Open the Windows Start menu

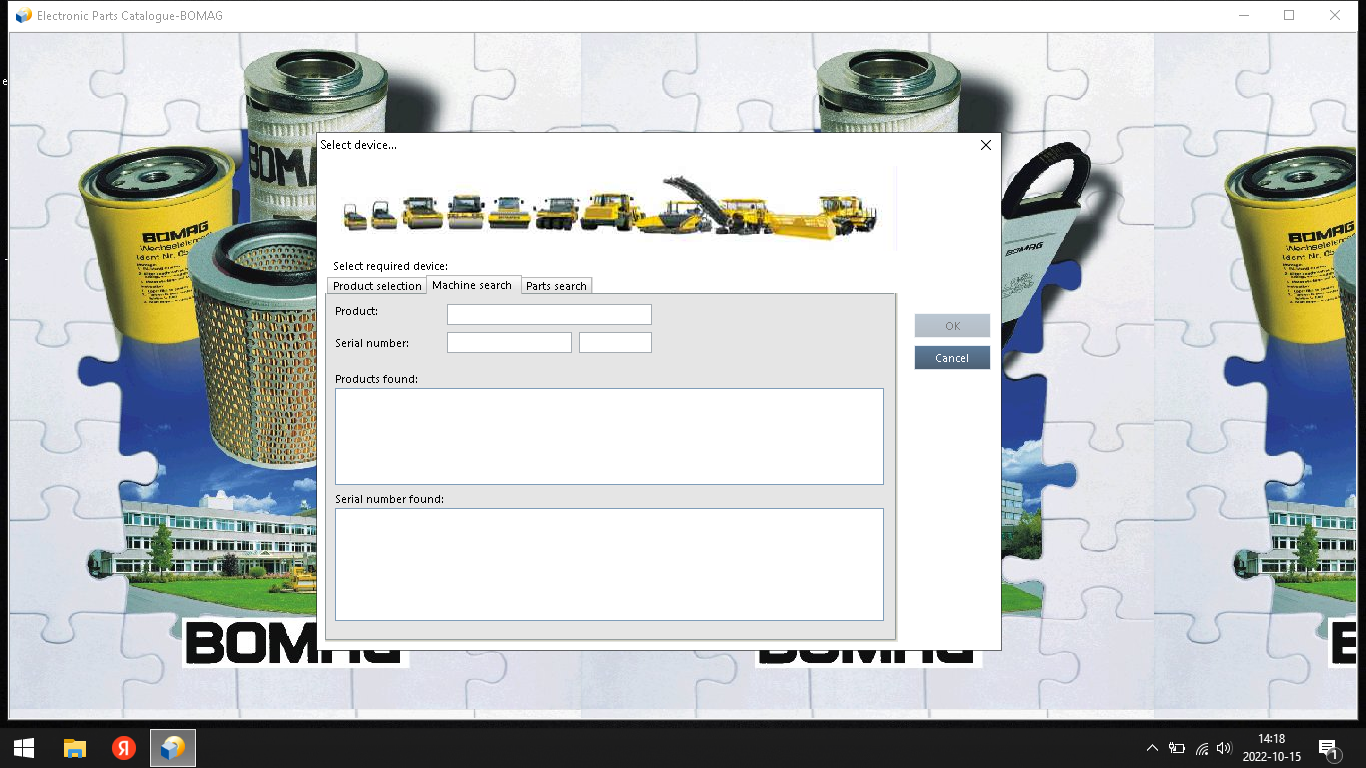click(24, 748)
